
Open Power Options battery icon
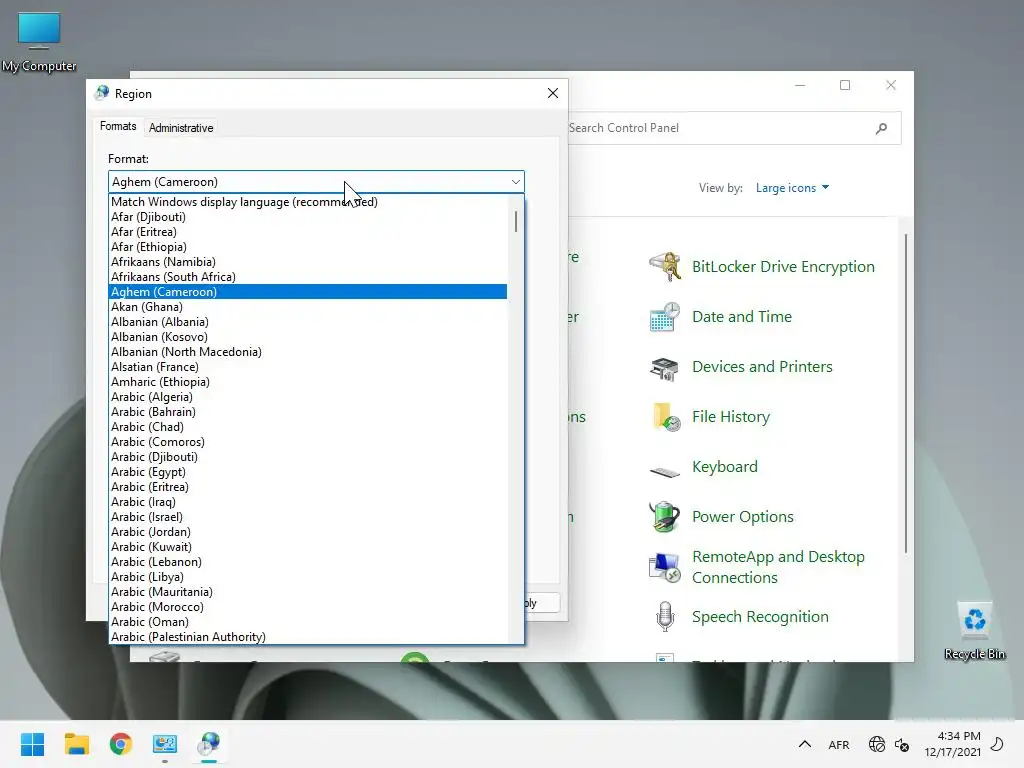click(665, 517)
